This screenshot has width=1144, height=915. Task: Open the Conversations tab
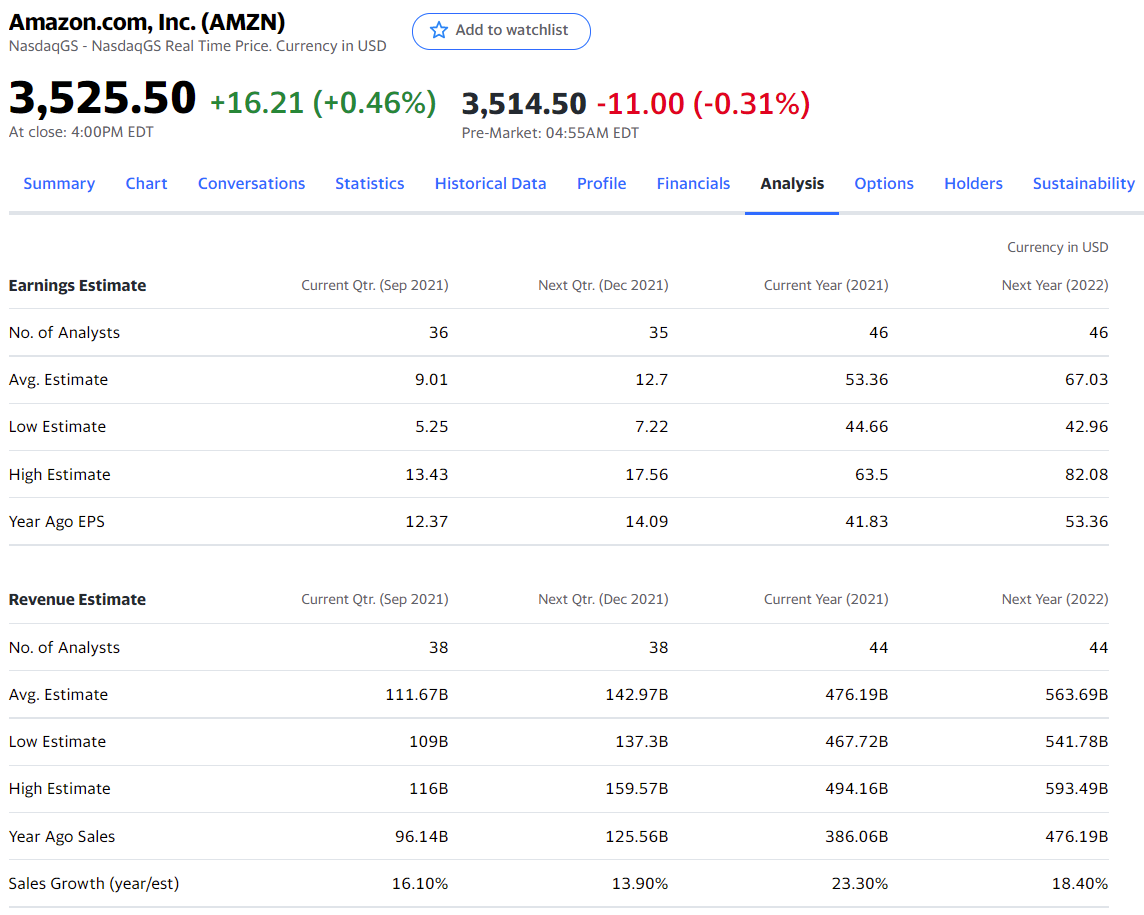252,183
